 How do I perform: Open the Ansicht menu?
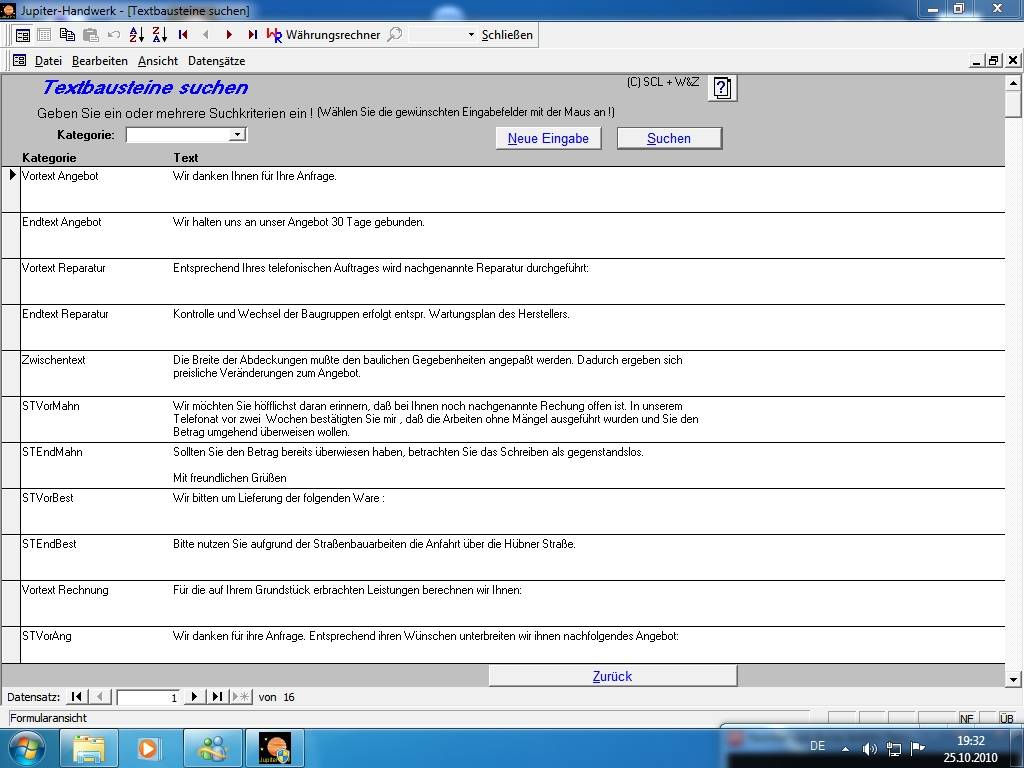(x=158, y=61)
